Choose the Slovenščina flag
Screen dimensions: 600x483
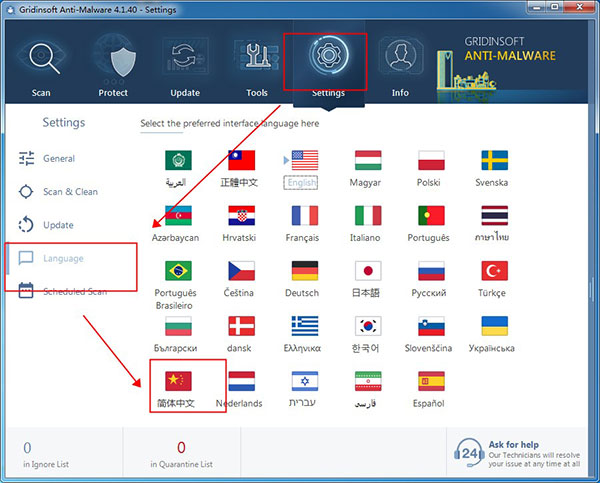431,326
